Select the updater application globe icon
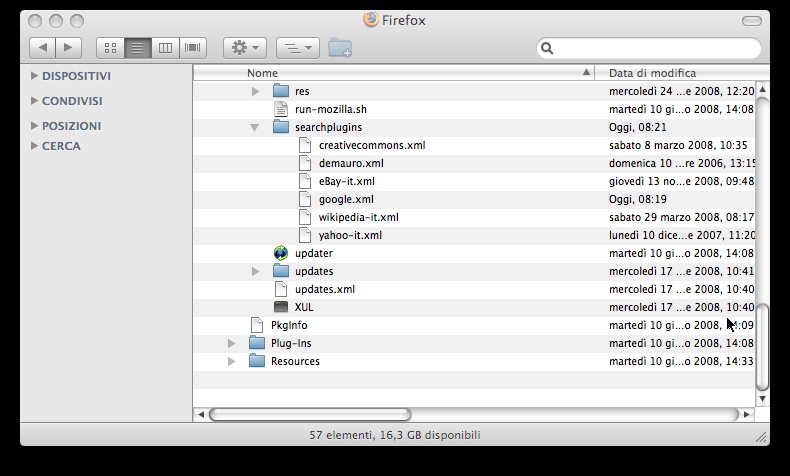Image resolution: width=790 pixels, height=476 pixels. (281, 253)
